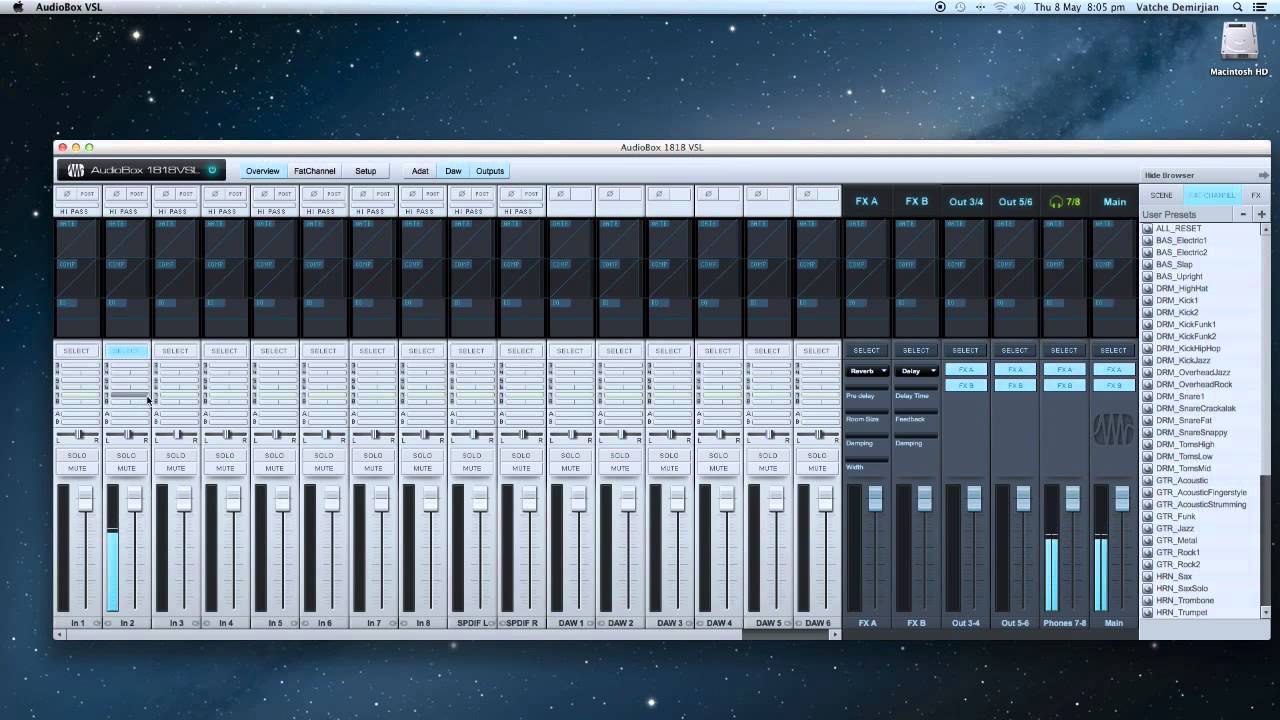Image resolution: width=1280 pixels, height=720 pixels.
Task: Select the Main output bus
Action: click(1114, 351)
